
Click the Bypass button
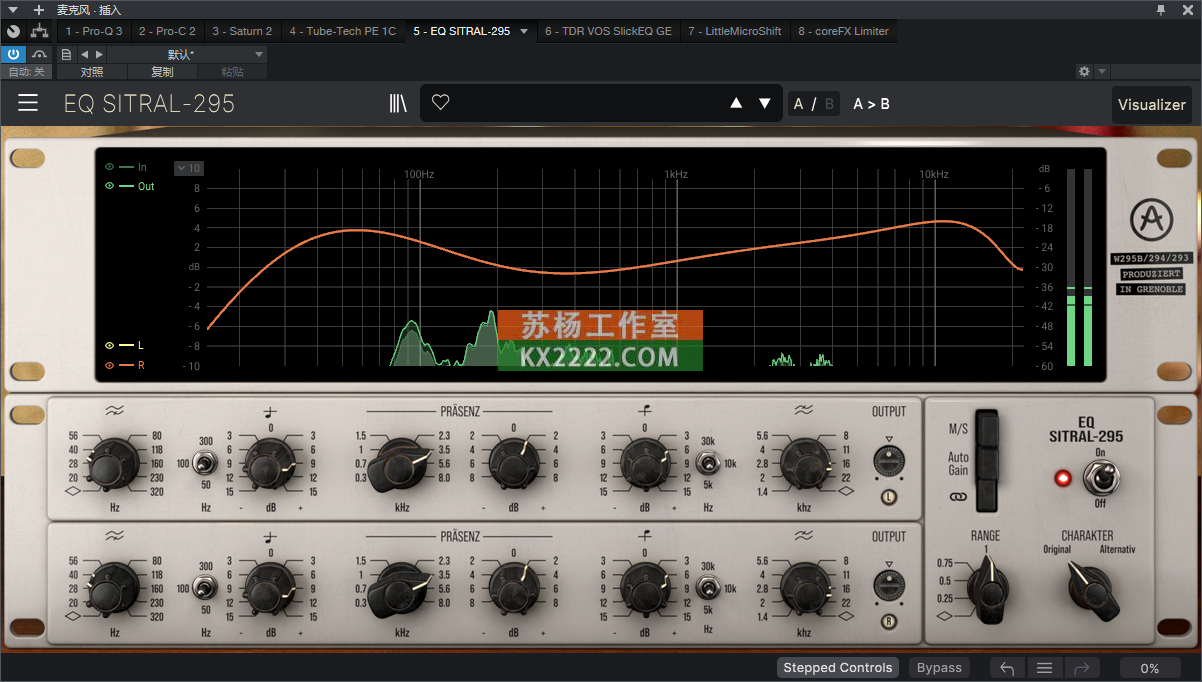pos(939,668)
